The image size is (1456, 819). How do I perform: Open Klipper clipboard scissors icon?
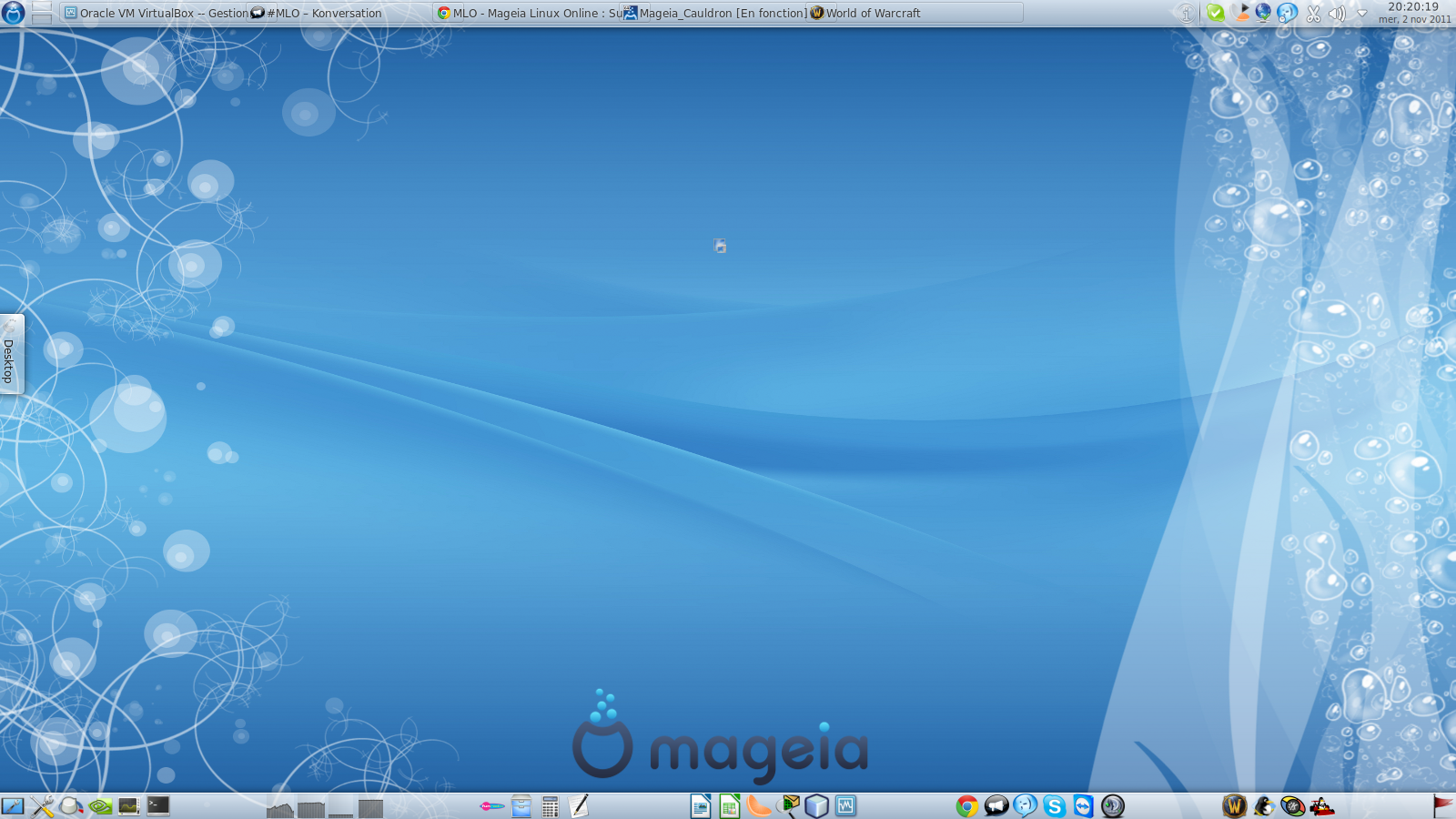pos(1313,13)
